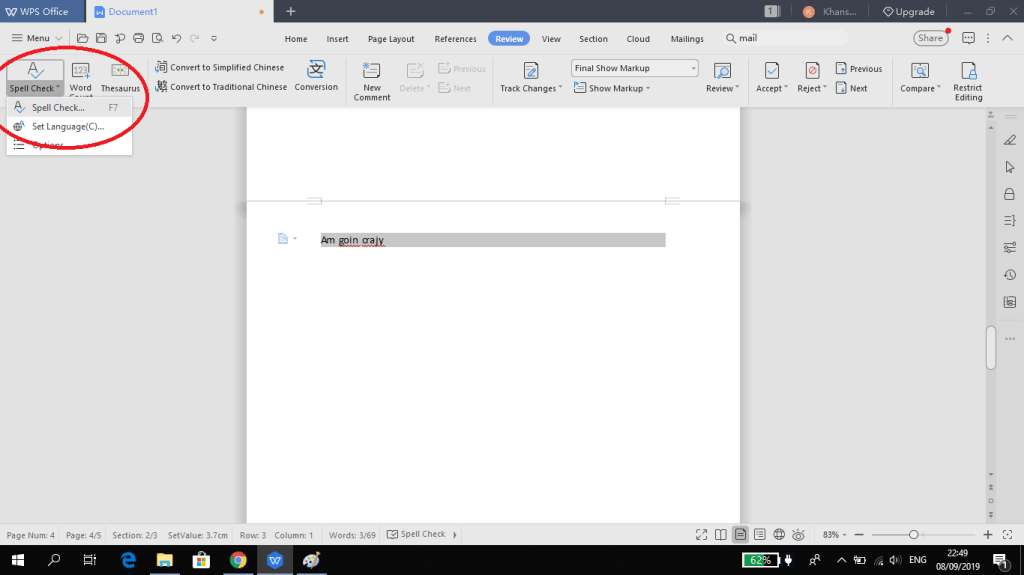Adjust the zoom slider handle
The image size is (1024, 575).
913,534
